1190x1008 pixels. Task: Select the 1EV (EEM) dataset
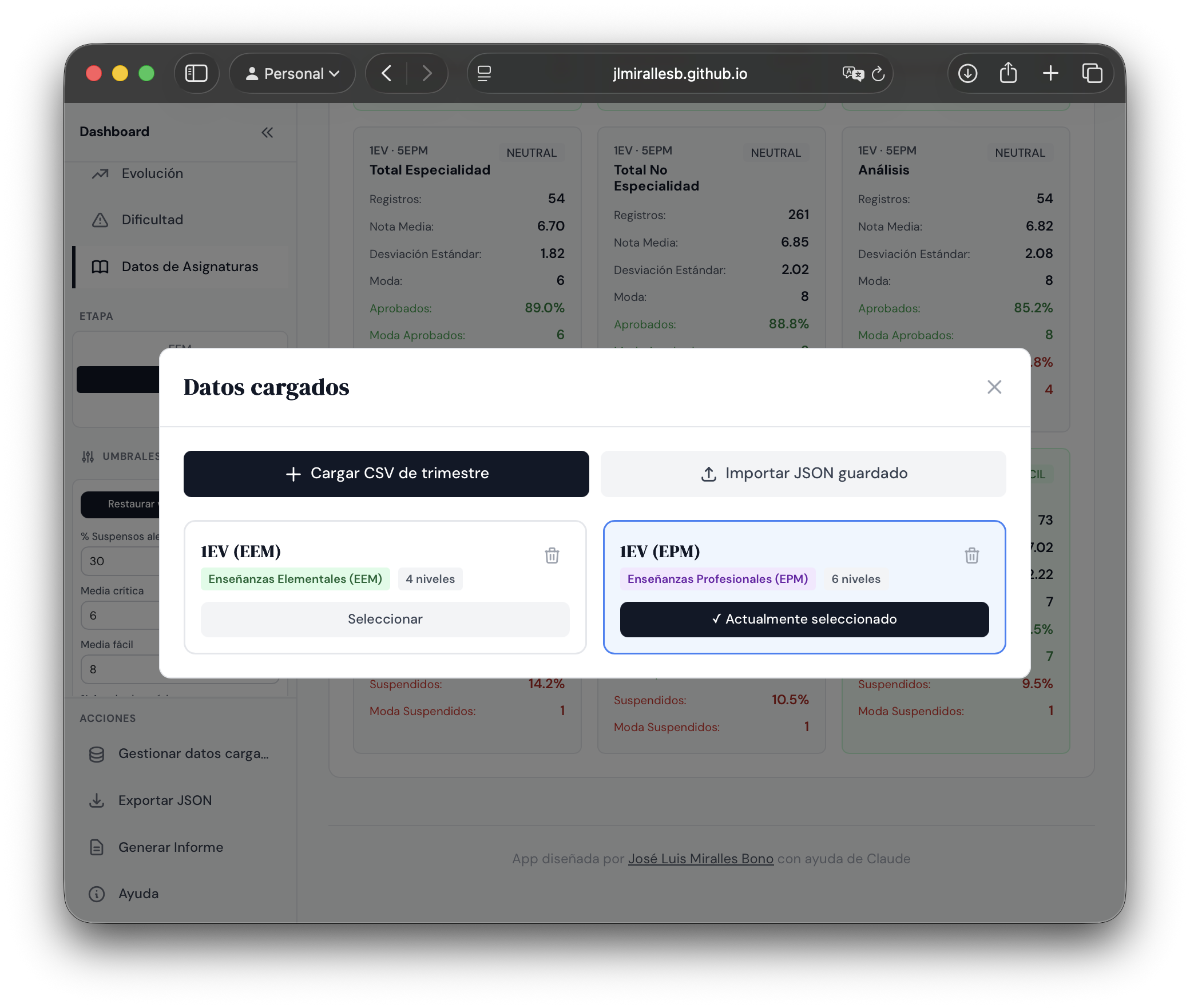coord(384,619)
